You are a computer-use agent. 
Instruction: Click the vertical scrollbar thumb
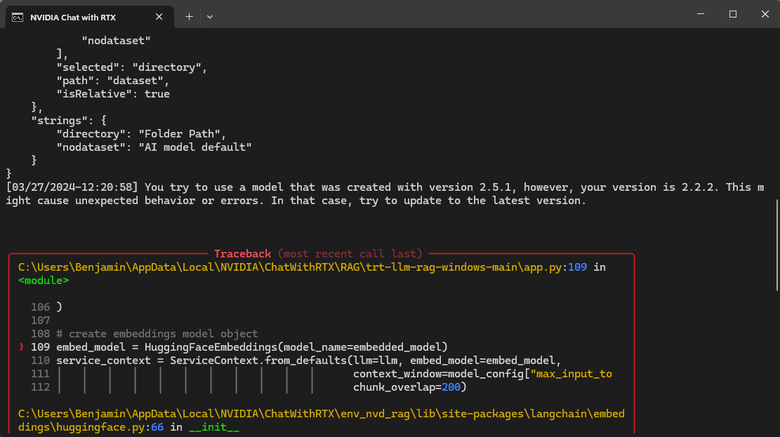(x=777, y=245)
